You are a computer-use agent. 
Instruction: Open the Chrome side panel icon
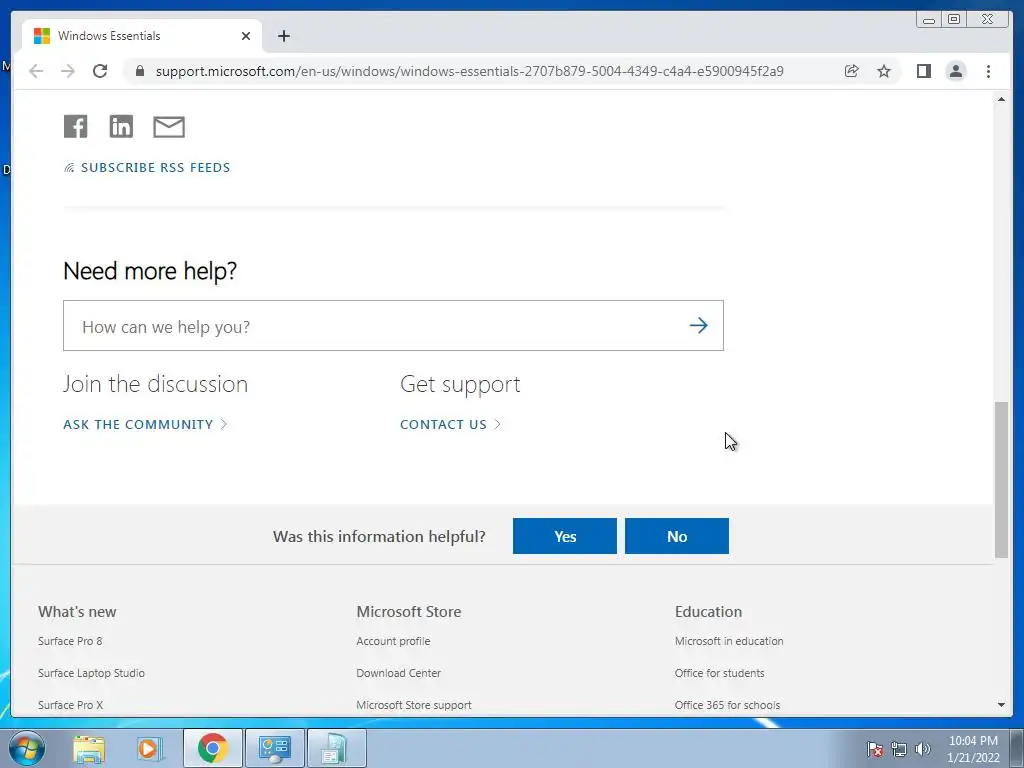[923, 71]
